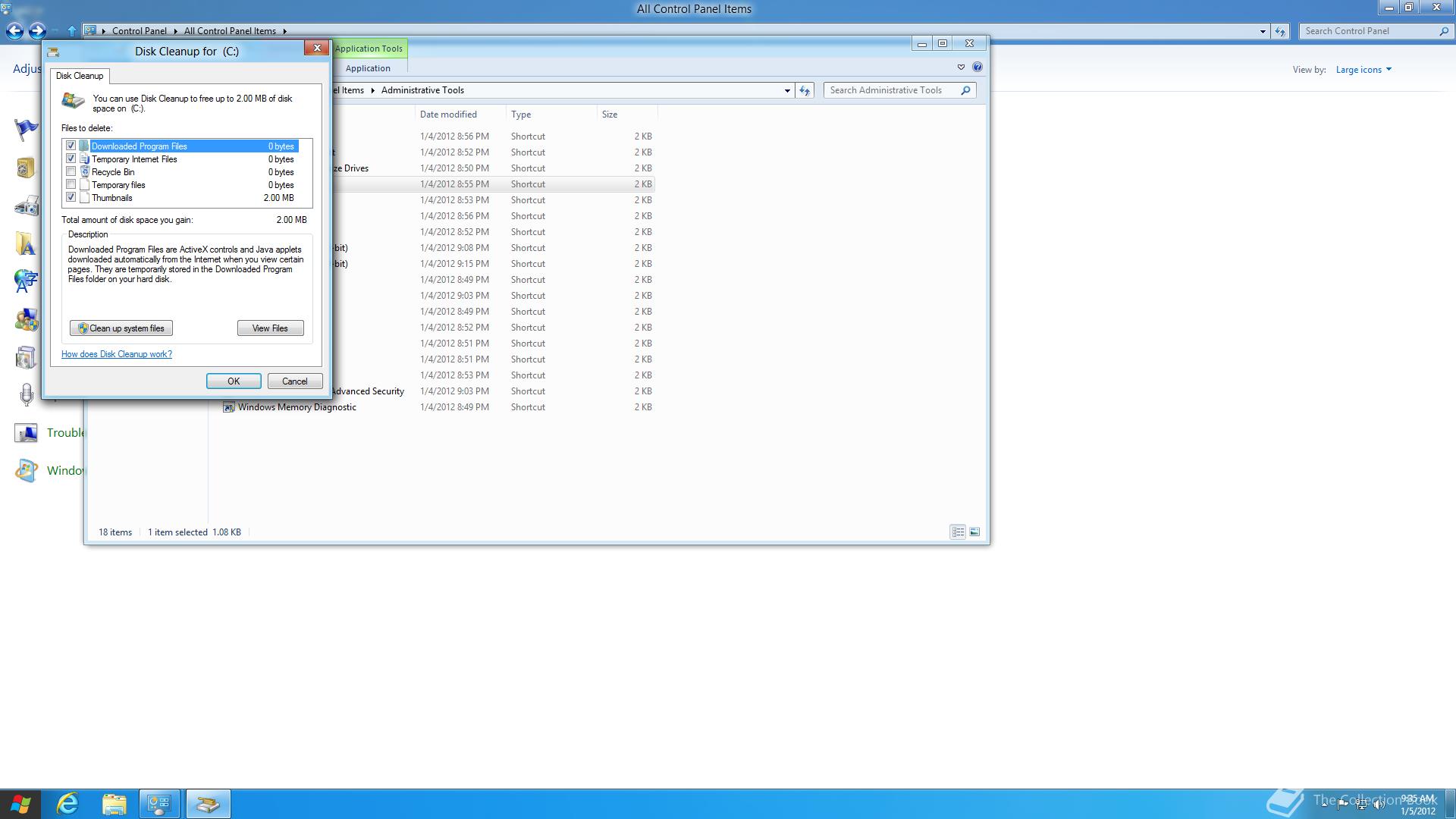Viewport: 1456px width, 819px height.
Task: Click Clean up system files button
Action: point(121,328)
